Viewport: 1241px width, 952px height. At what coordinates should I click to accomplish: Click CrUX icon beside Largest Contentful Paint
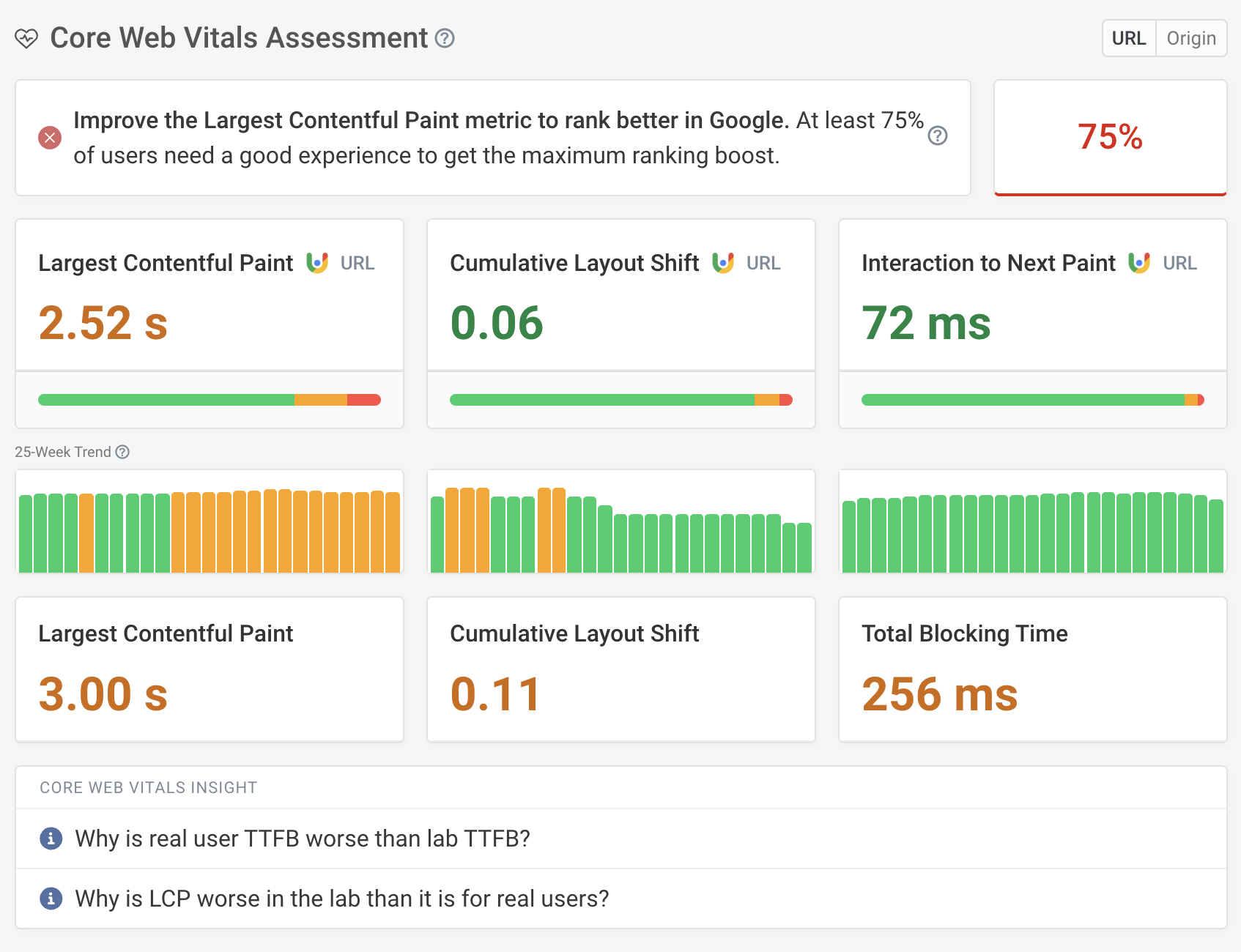click(x=317, y=263)
